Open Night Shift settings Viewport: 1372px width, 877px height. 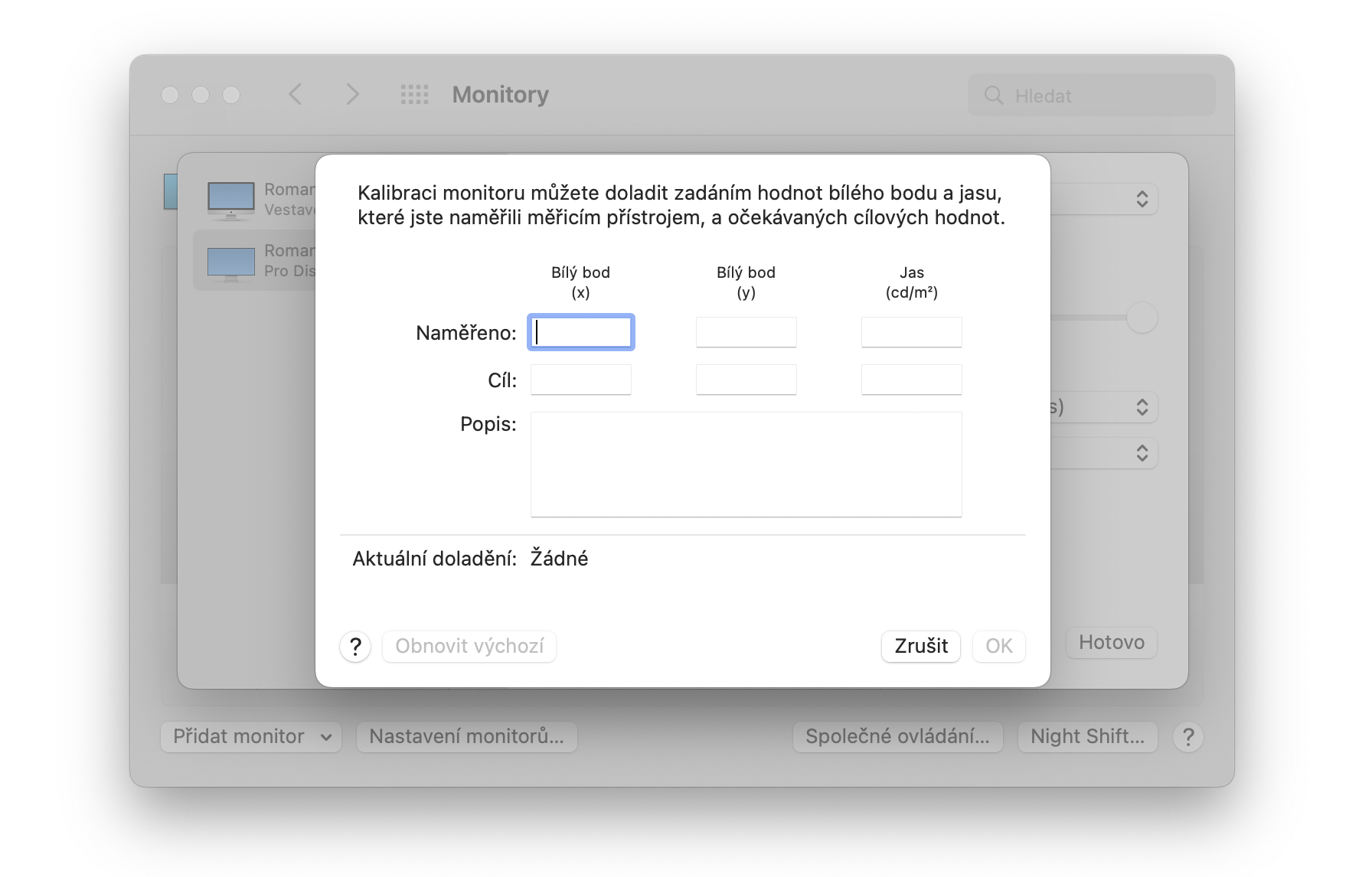1087,737
